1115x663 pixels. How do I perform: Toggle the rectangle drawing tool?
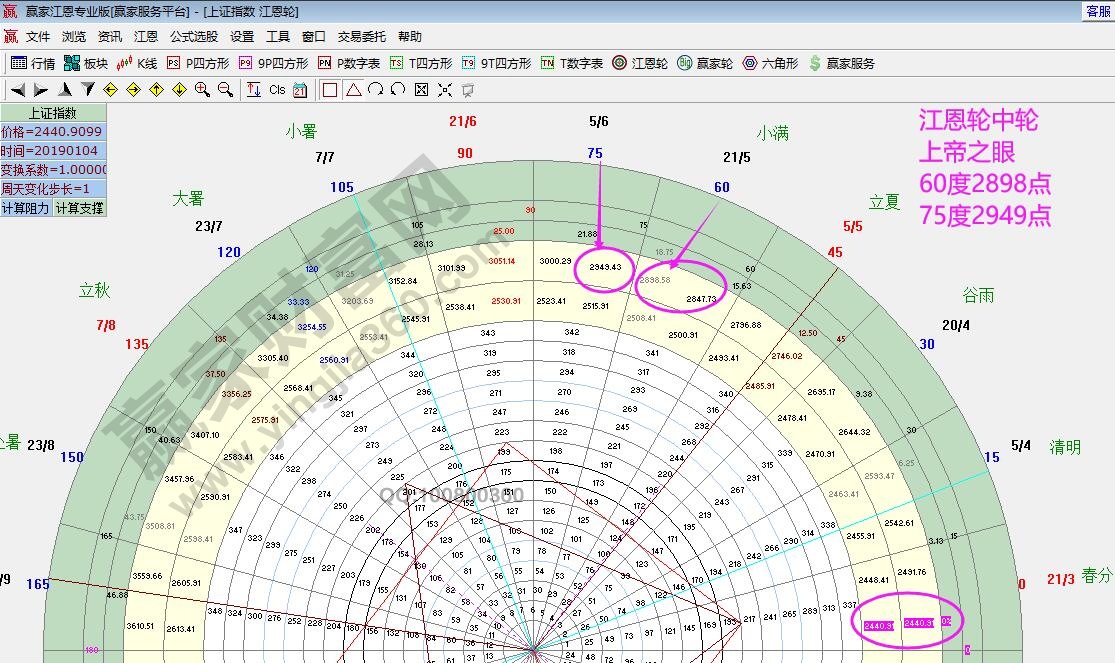330,89
